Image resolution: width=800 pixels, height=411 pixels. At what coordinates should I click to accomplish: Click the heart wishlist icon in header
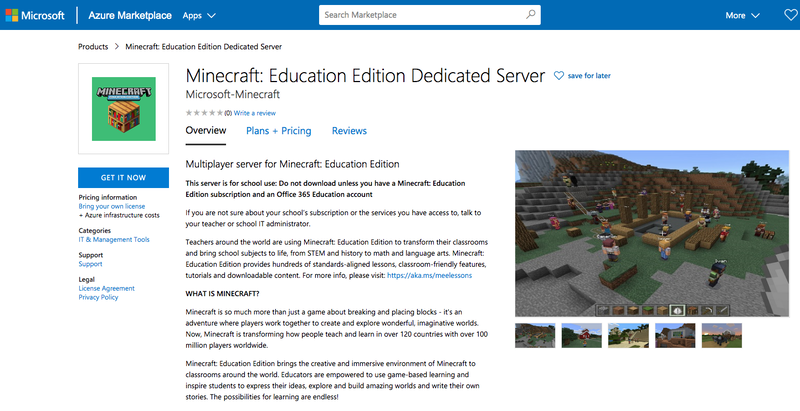point(791,15)
